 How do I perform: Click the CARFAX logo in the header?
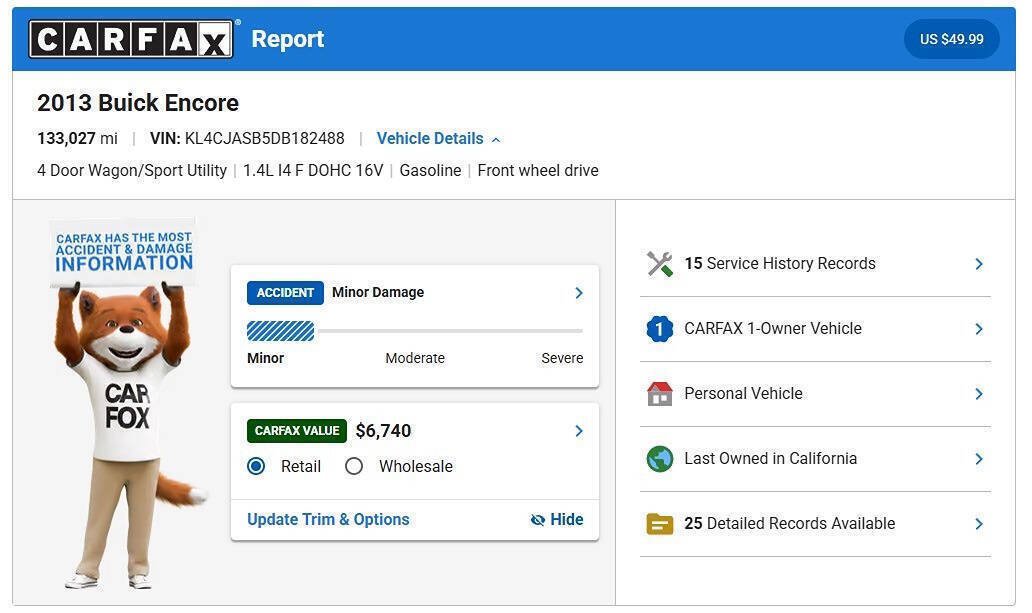(x=131, y=39)
